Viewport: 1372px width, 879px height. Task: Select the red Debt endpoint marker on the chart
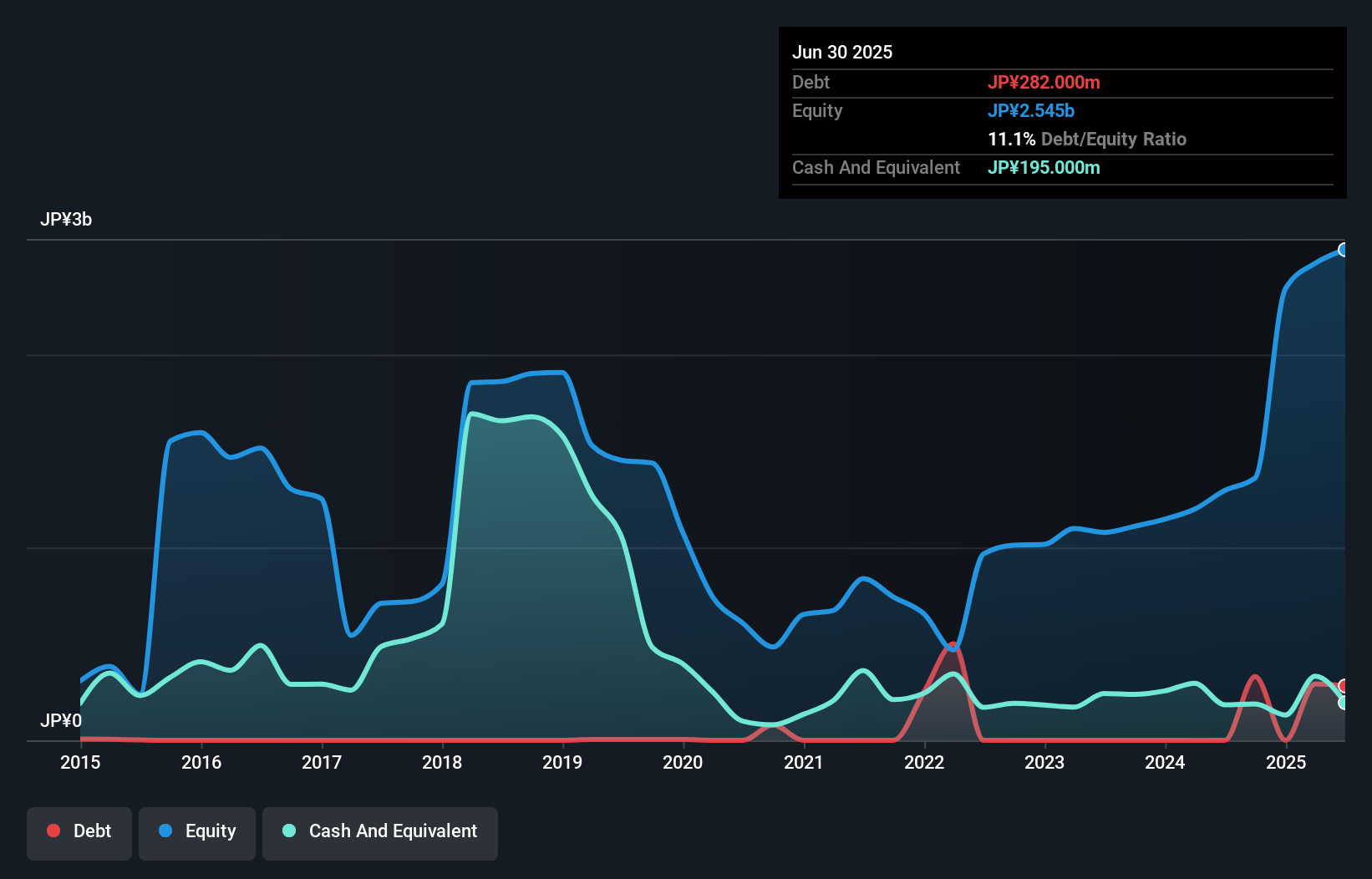coord(1343,685)
